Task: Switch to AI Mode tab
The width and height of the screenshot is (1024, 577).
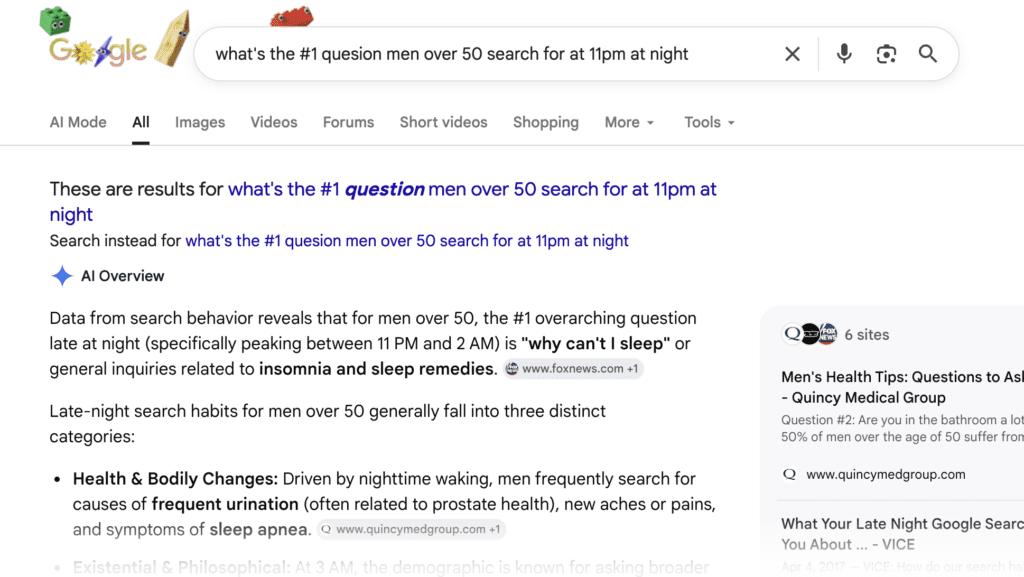Action: [x=78, y=123]
